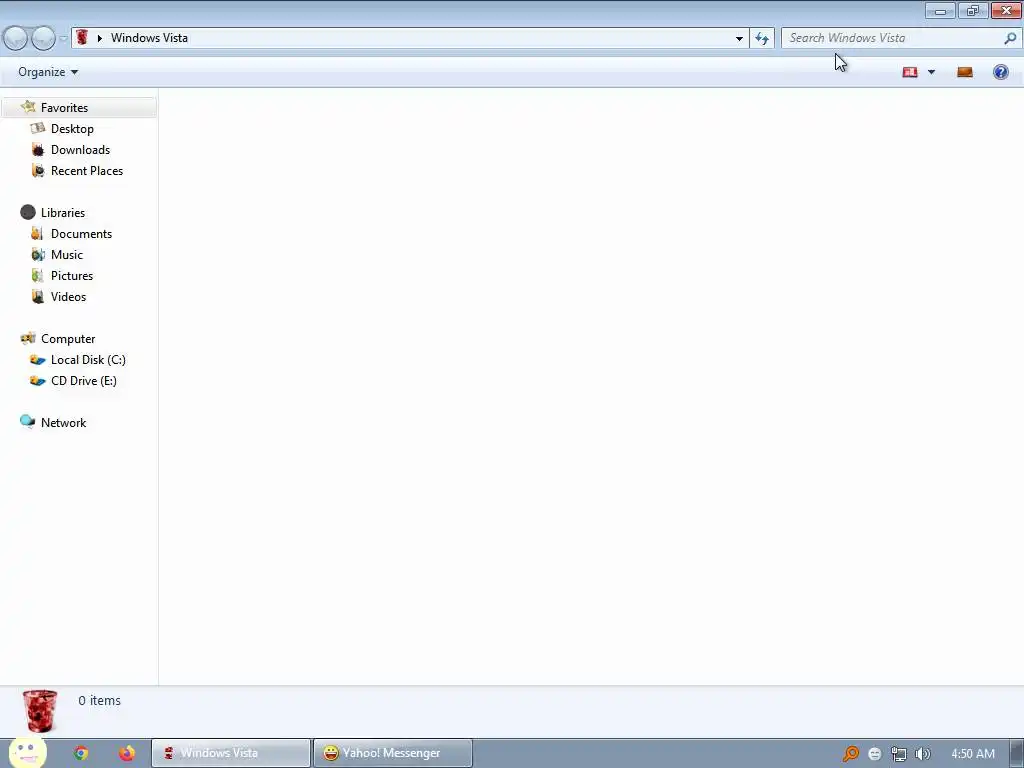Image resolution: width=1024 pixels, height=768 pixels.
Task: Open the Start button on the taskbar
Action: point(27,753)
